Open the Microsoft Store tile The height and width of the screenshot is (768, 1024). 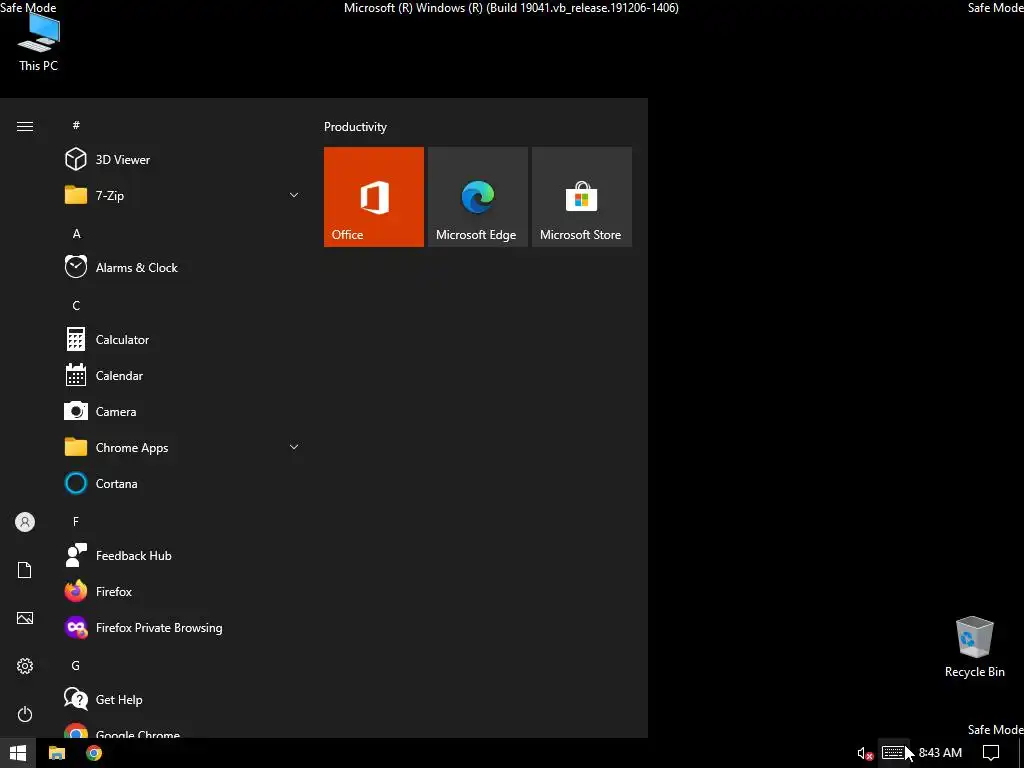(582, 197)
